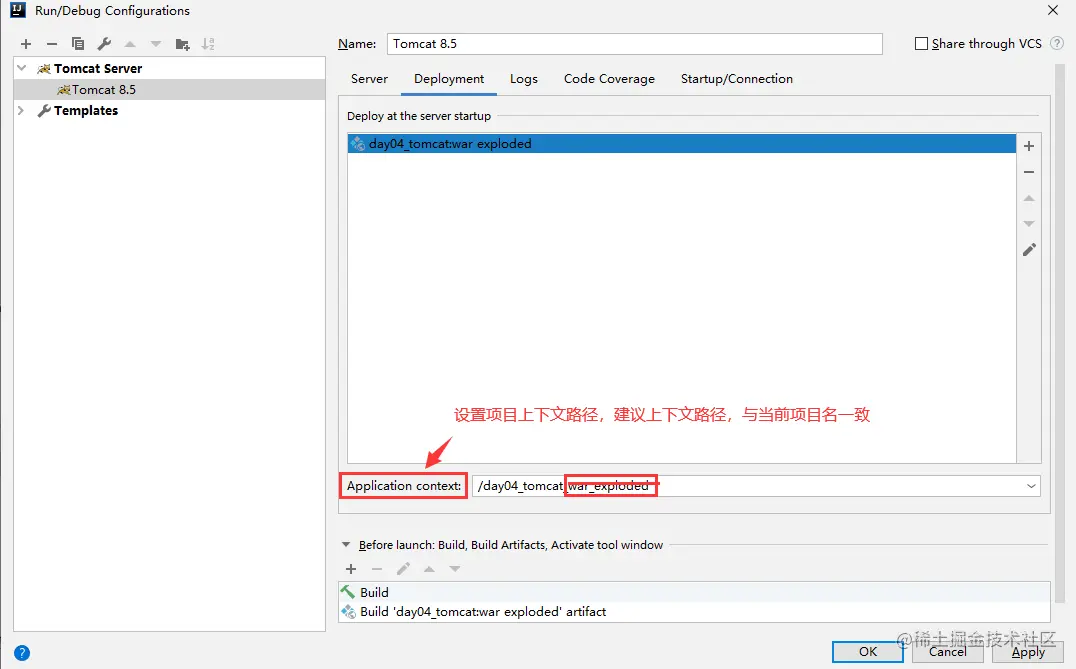
Task: Close the Run/Debug Configurations dialog
Action: tap(1053, 10)
